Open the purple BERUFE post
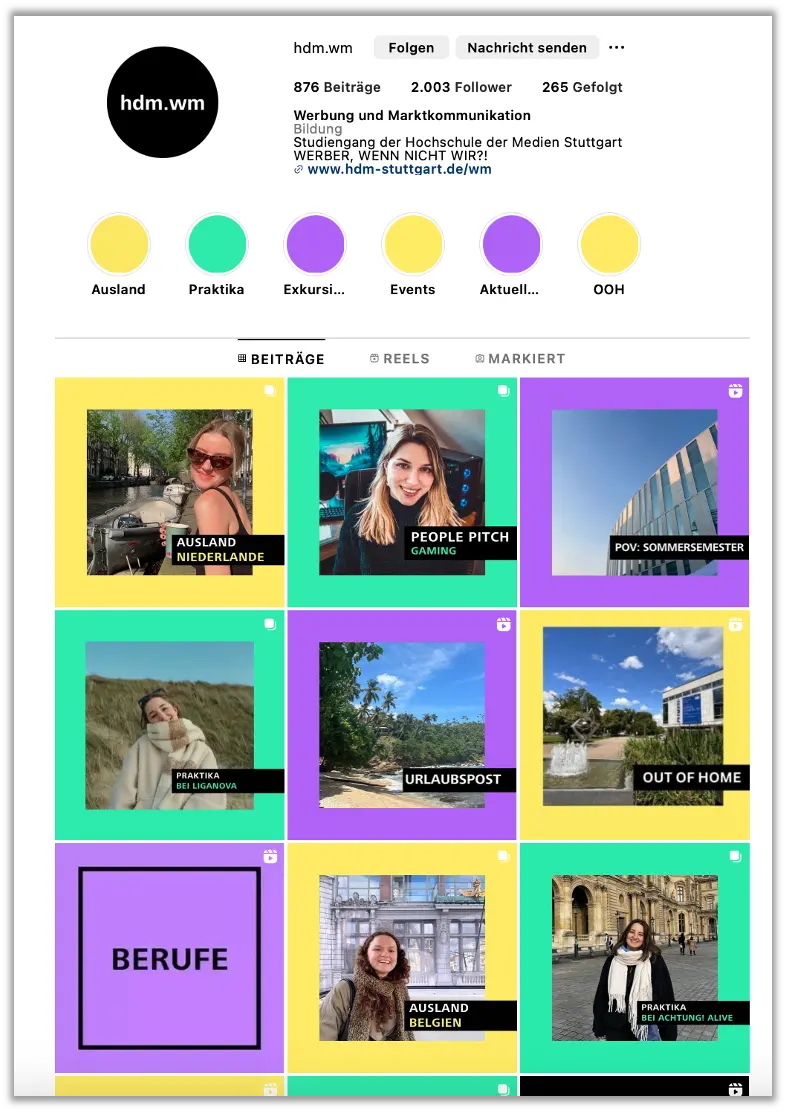 click(169, 958)
